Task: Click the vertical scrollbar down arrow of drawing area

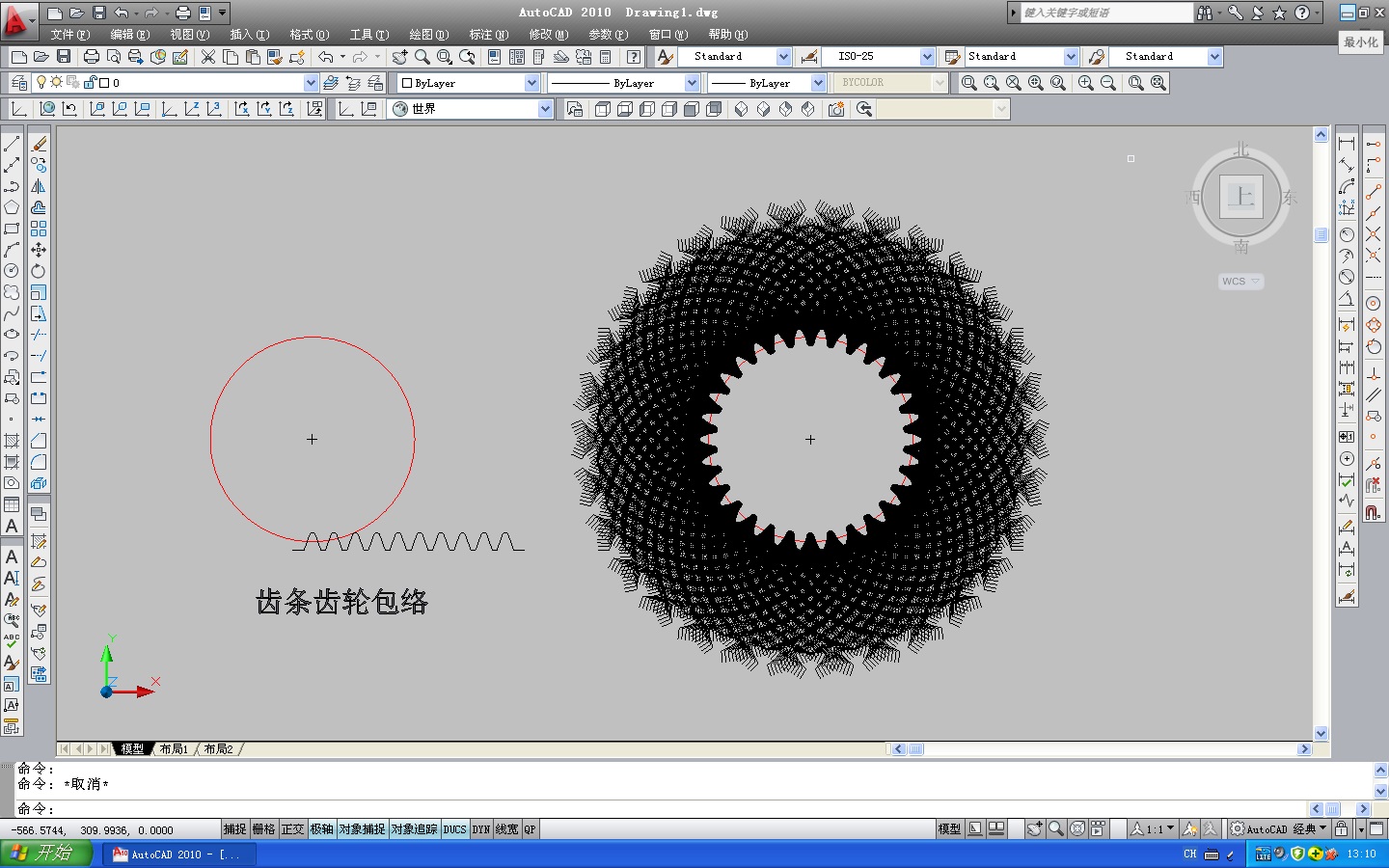Action: [x=1321, y=734]
